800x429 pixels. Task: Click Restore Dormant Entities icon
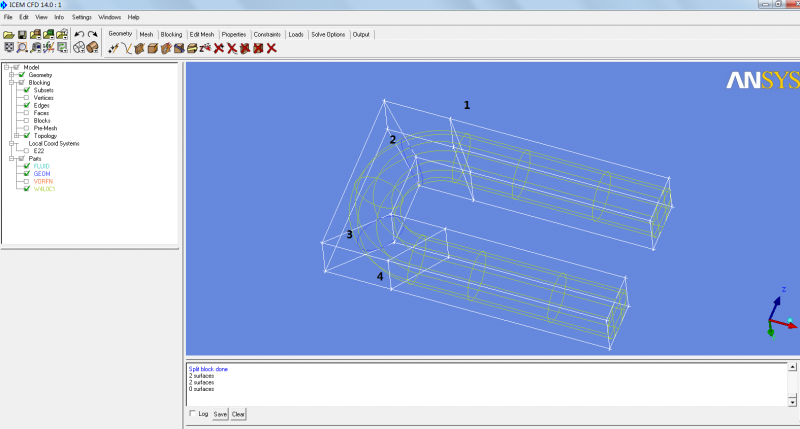205,48
